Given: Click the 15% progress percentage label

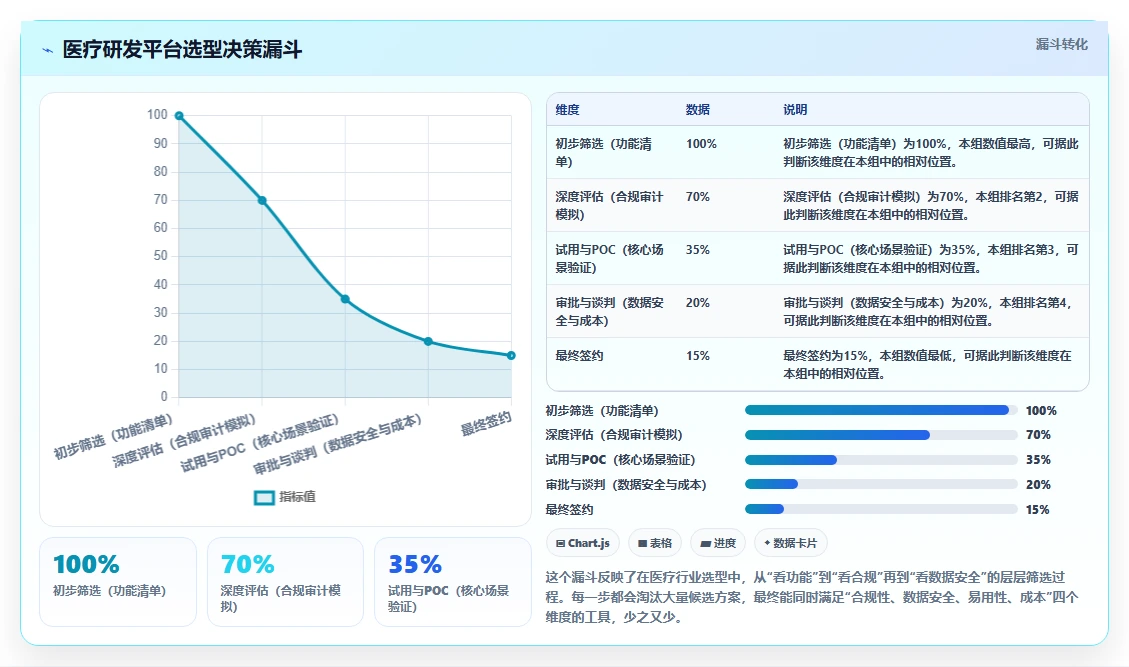Looking at the screenshot, I should coord(1038,509).
